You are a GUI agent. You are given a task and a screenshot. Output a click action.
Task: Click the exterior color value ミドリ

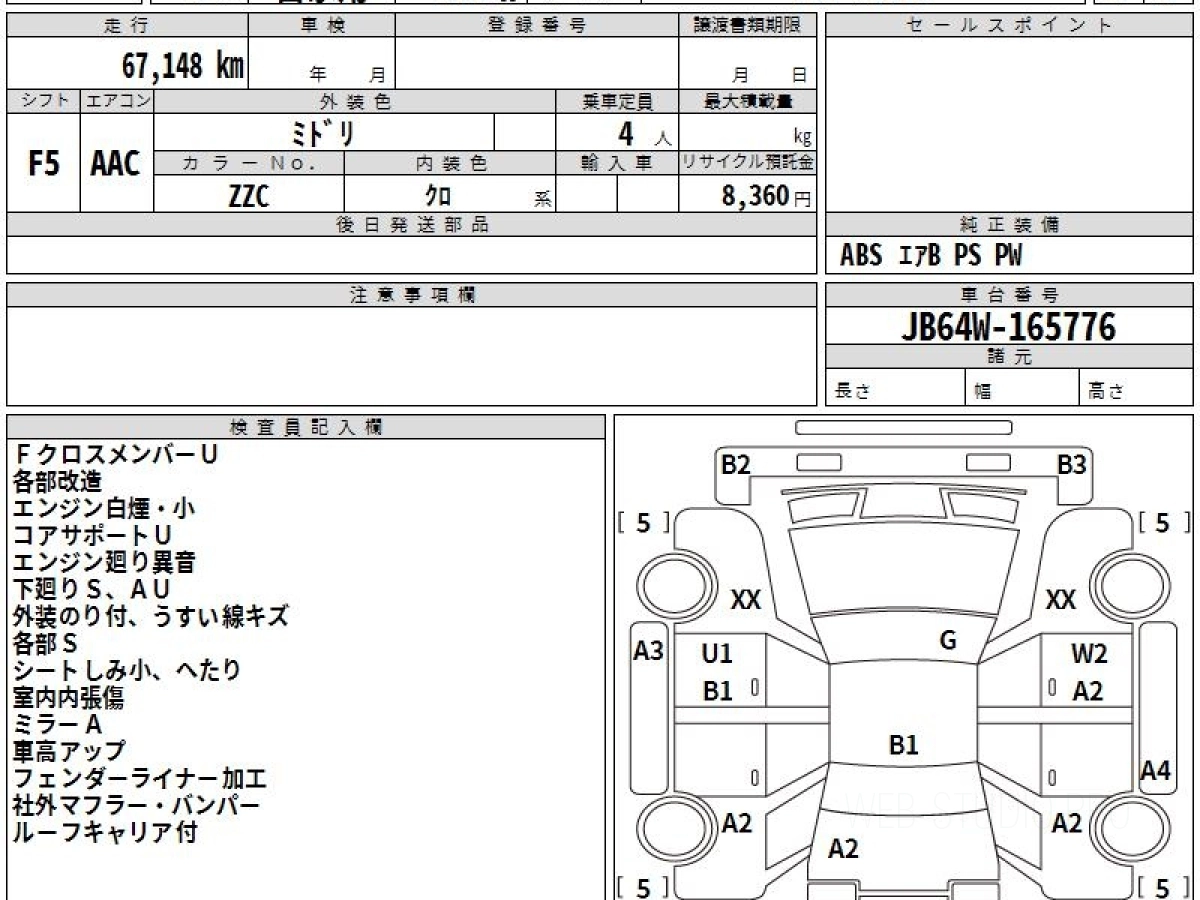pos(324,132)
